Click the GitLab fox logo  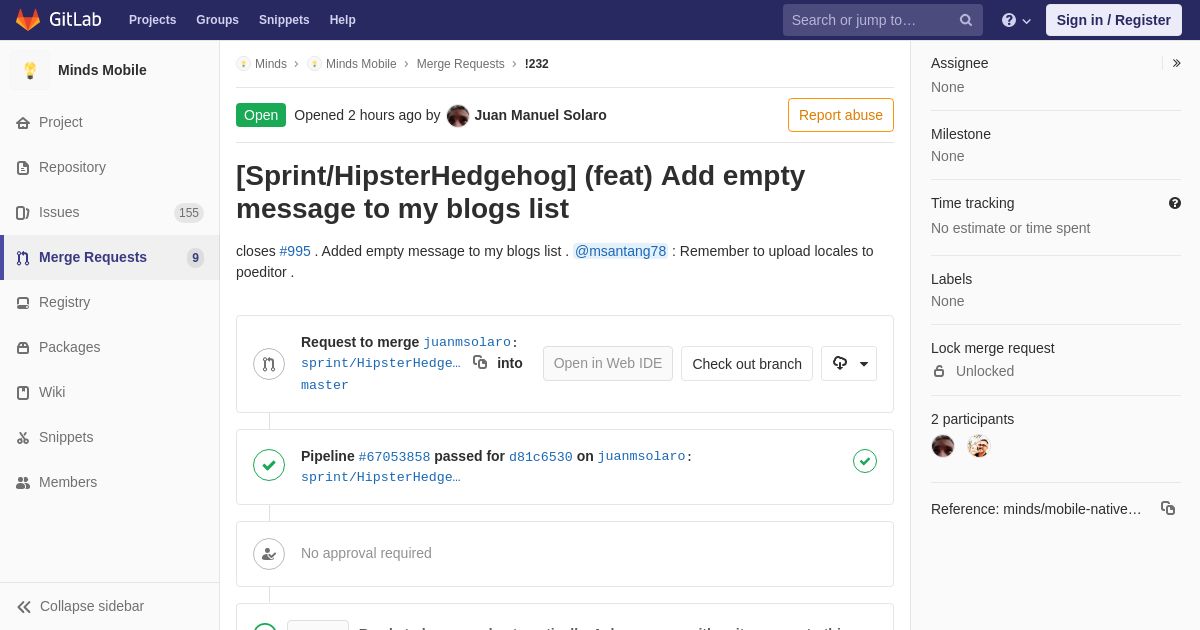click(x=28, y=20)
